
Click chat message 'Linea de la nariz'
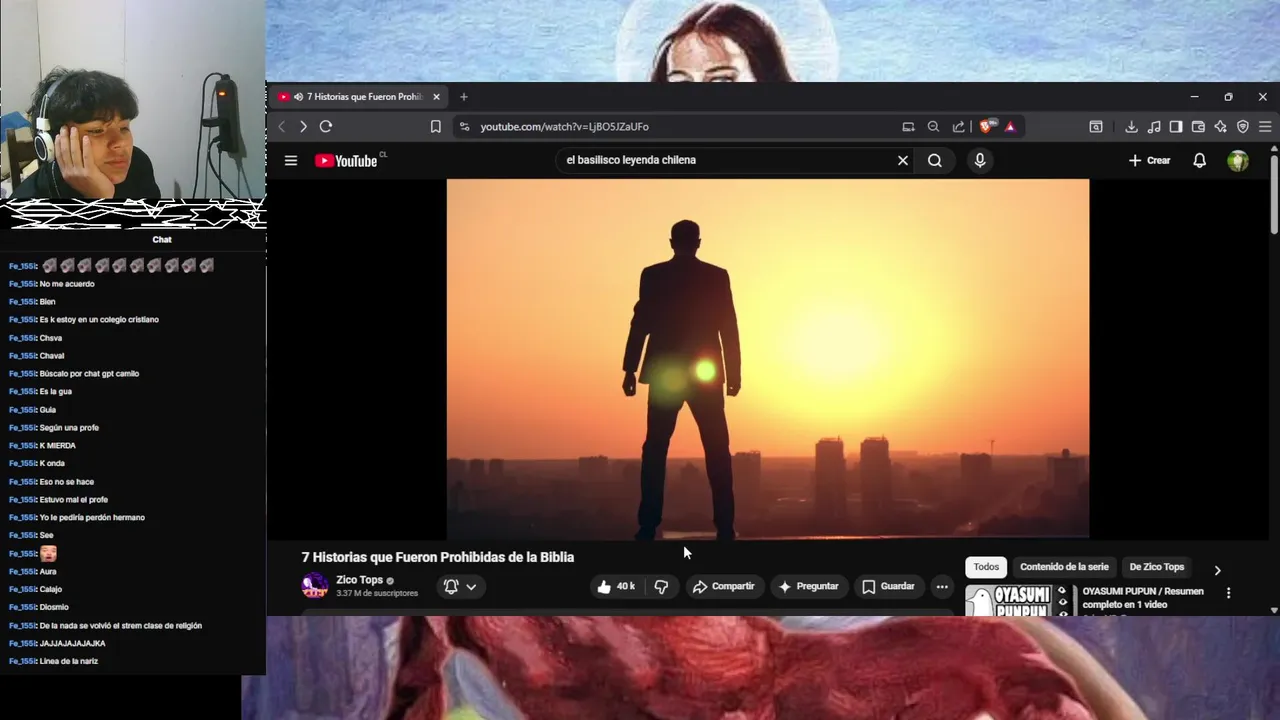tap(68, 662)
